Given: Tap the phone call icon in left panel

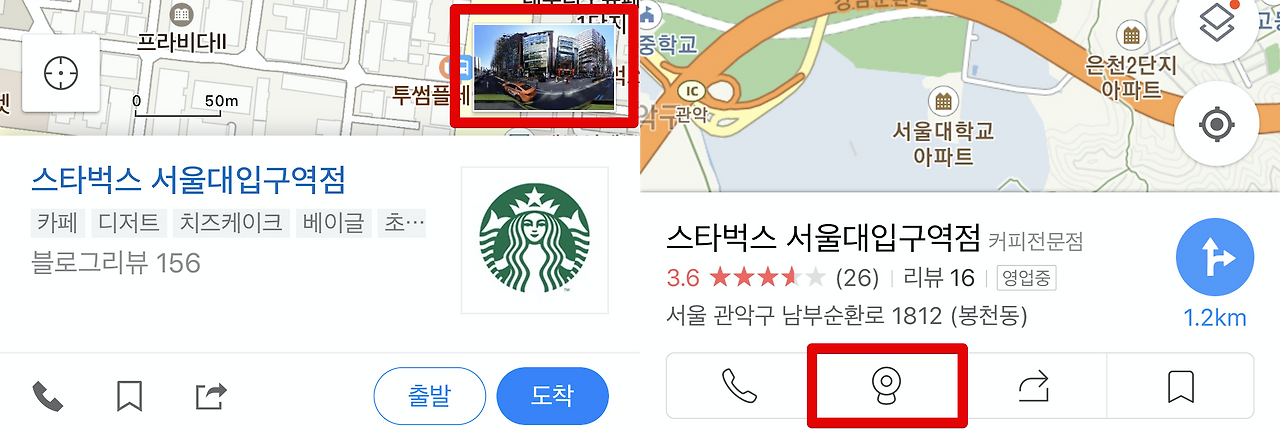Looking at the screenshot, I should coord(48,397).
